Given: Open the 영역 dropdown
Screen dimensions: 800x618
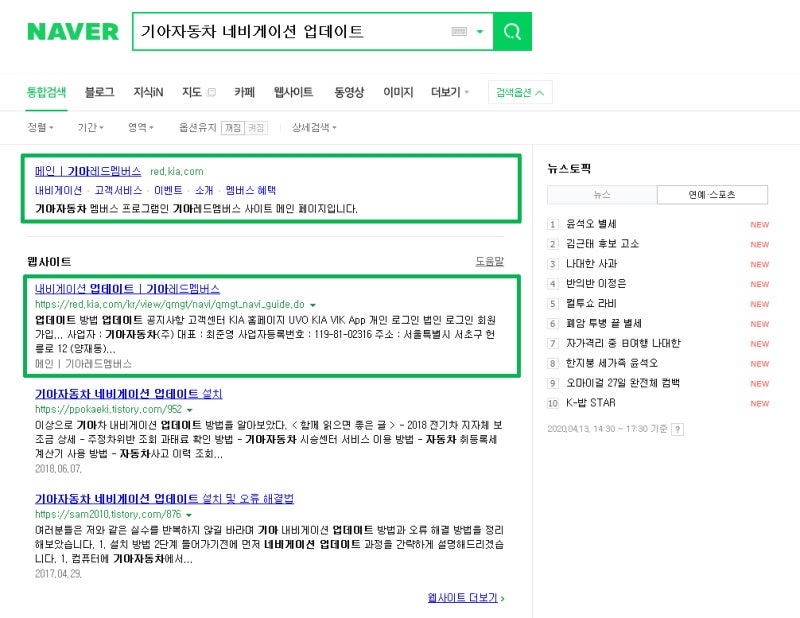Looking at the screenshot, I should click(140, 128).
